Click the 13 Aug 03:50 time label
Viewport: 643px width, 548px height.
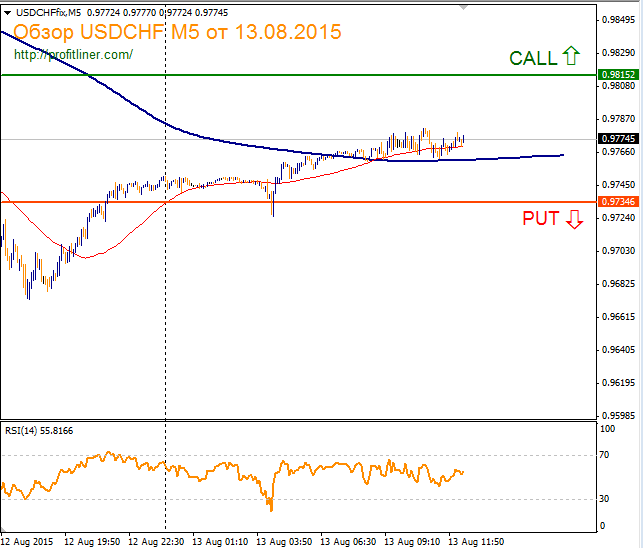[x=284, y=542]
